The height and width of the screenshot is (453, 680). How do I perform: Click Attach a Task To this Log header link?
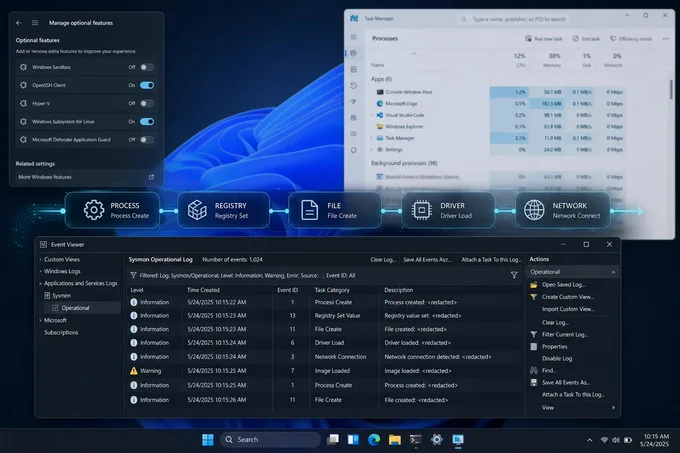click(491, 260)
